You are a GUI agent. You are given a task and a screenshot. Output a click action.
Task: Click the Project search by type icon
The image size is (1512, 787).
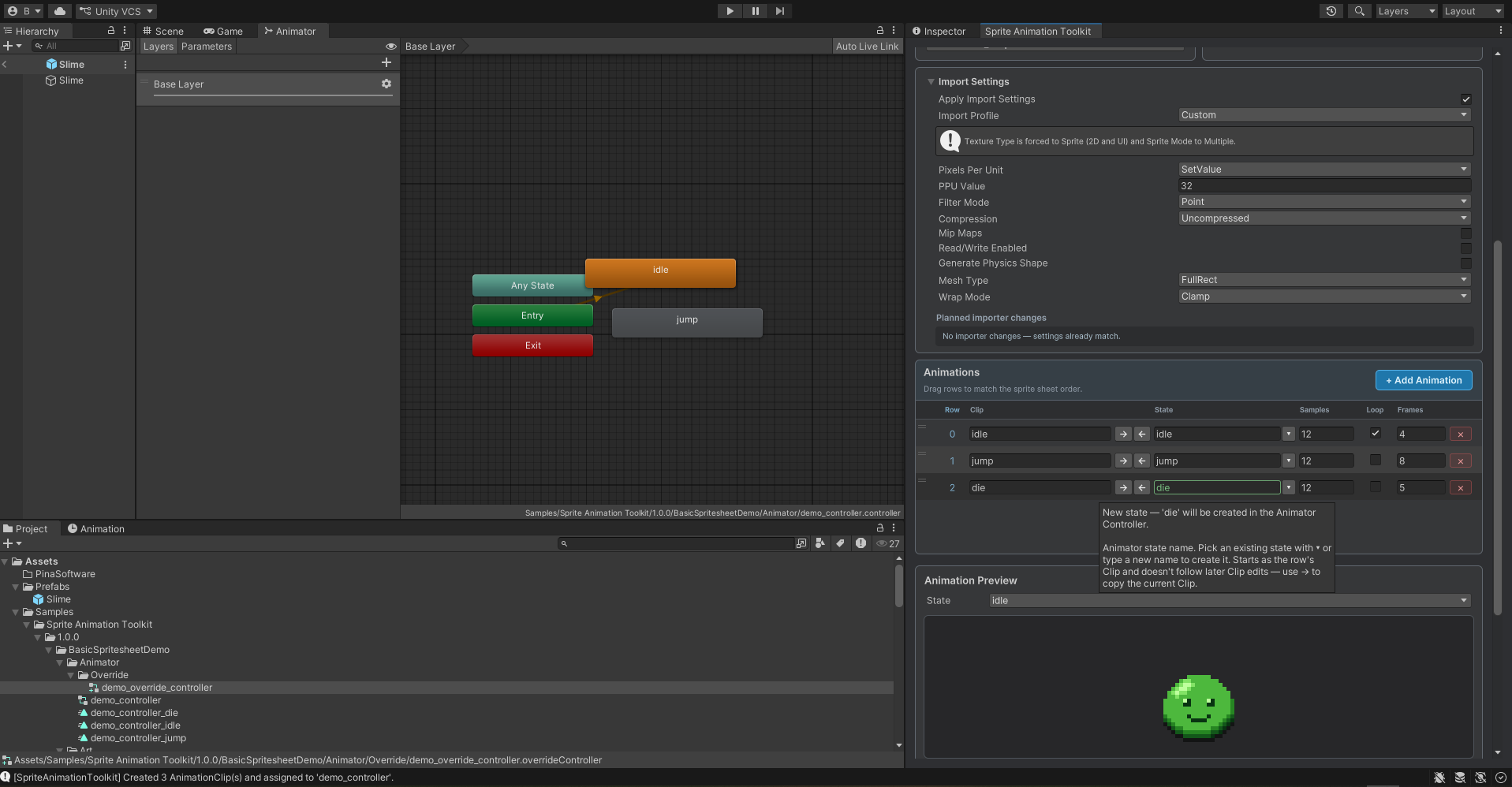tap(820, 543)
